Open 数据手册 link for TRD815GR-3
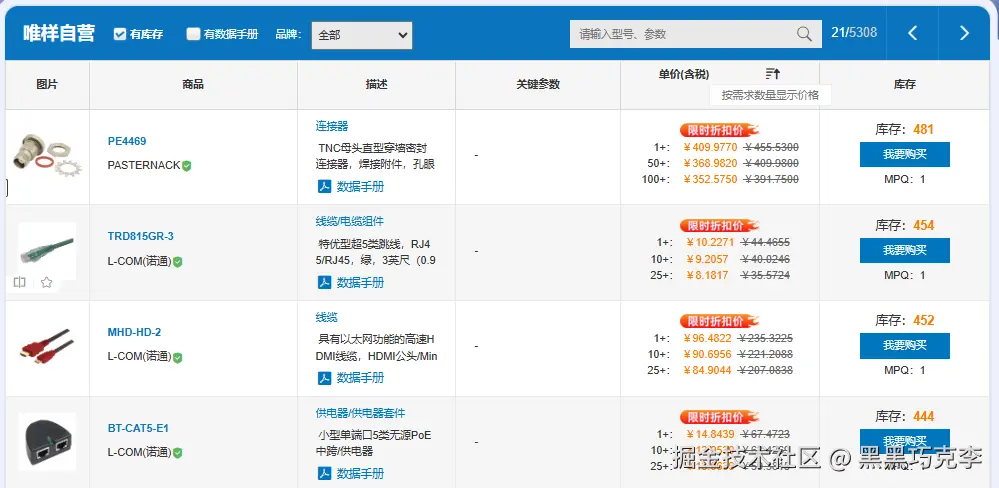 click(361, 282)
